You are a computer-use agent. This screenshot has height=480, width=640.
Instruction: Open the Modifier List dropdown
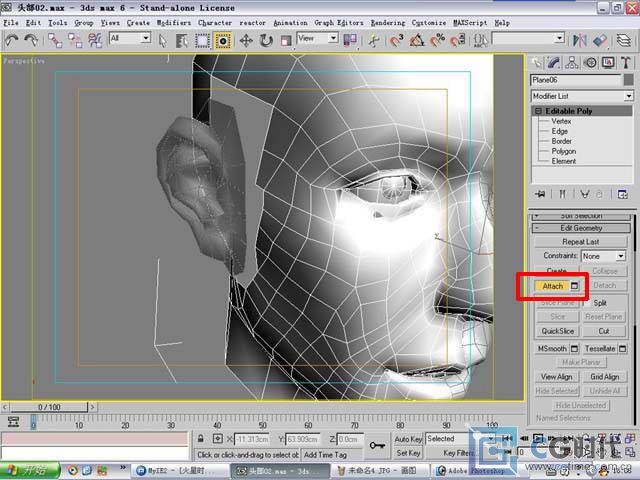582,96
